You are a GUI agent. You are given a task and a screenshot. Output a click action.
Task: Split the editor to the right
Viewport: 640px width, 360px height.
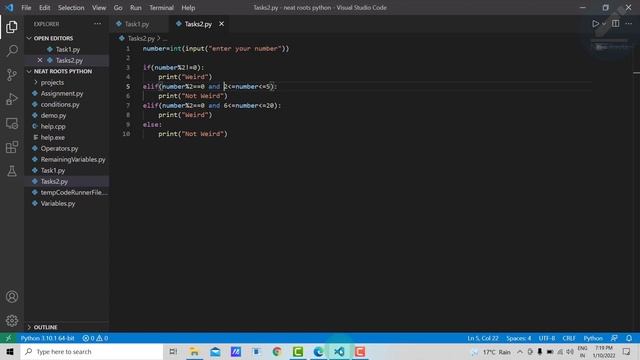click(x=616, y=24)
